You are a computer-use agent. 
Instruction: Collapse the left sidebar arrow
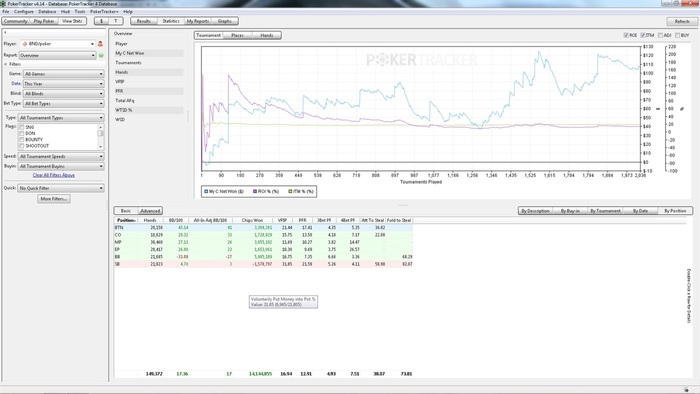coord(5,33)
